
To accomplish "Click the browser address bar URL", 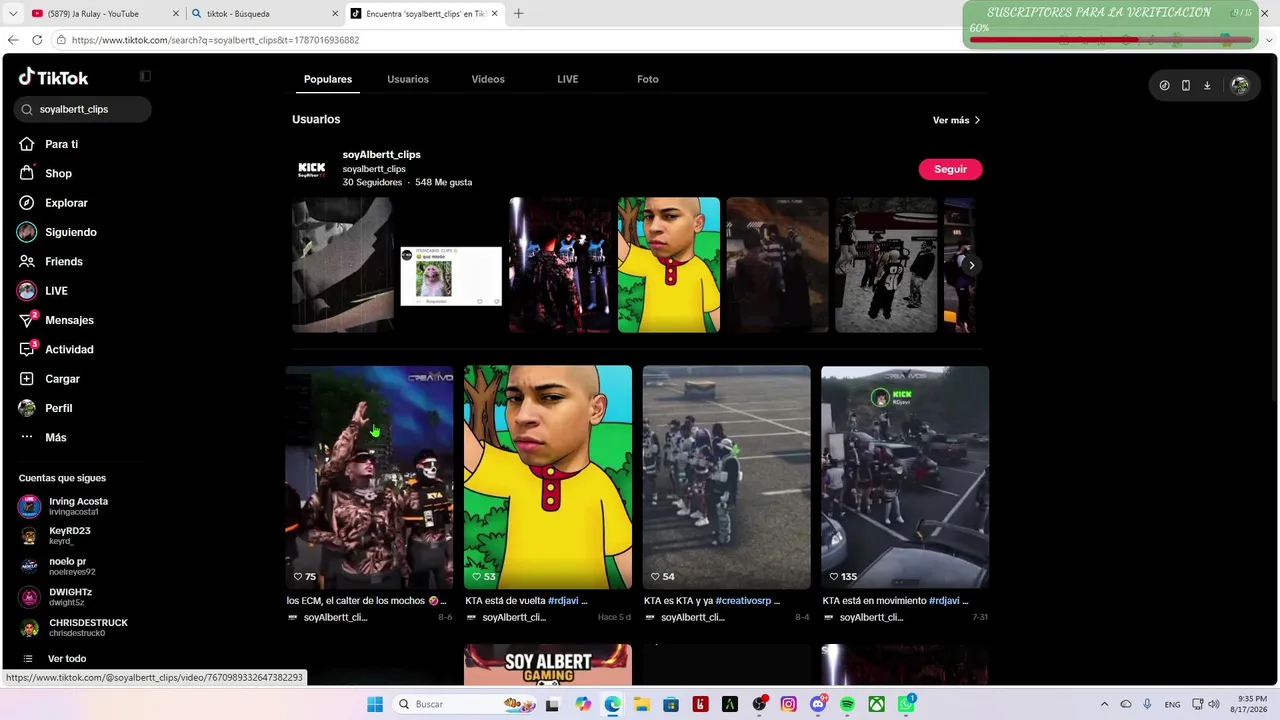I will 215,40.
